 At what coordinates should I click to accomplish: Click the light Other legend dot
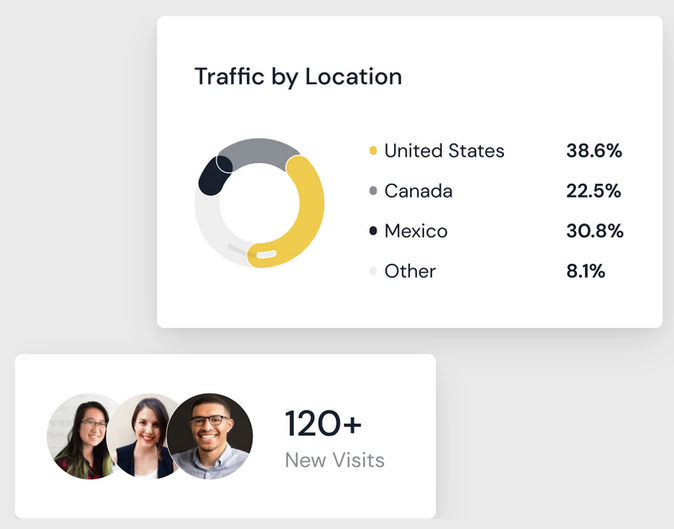click(x=373, y=271)
